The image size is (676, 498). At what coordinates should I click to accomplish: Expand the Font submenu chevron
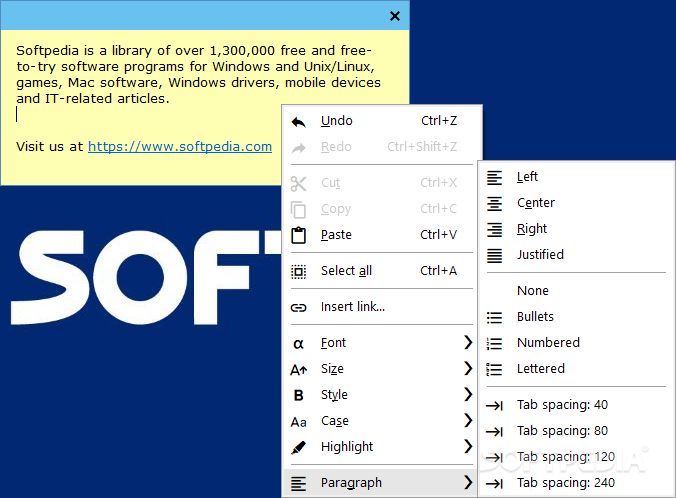point(468,342)
